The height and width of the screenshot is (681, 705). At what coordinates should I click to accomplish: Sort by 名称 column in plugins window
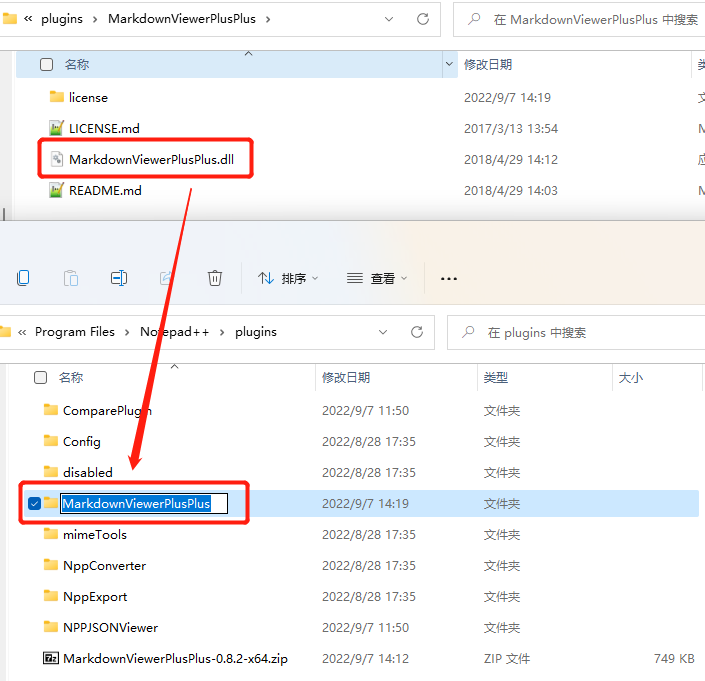pos(71,377)
